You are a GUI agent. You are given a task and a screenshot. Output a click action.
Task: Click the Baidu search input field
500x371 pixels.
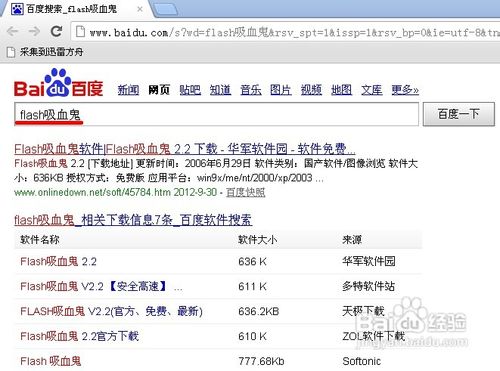[x=216, y=114]
